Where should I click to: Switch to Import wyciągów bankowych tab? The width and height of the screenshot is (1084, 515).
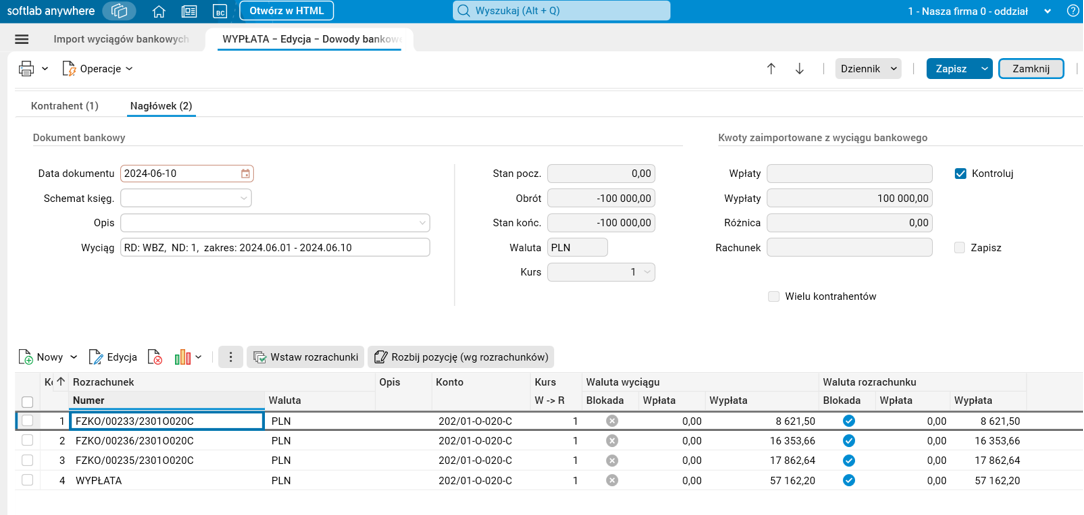click(120, 39)
